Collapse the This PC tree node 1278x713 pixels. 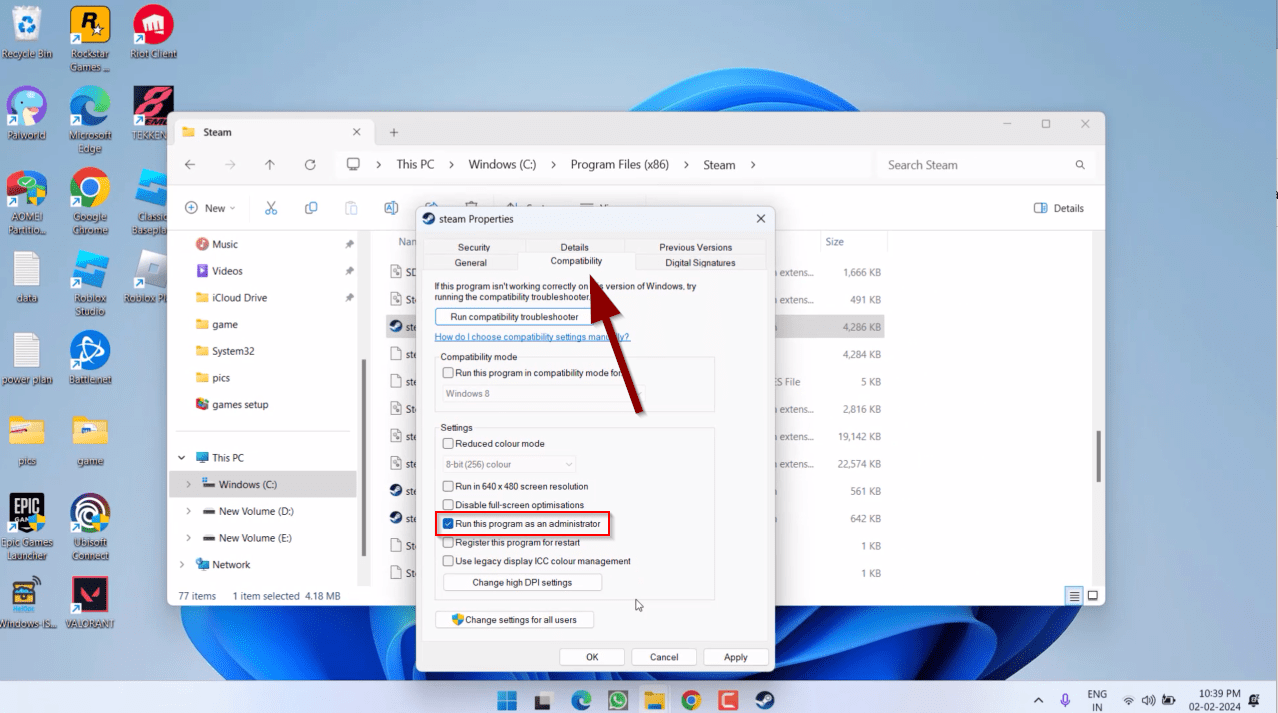pyautogui.click(x=181, y=458)
